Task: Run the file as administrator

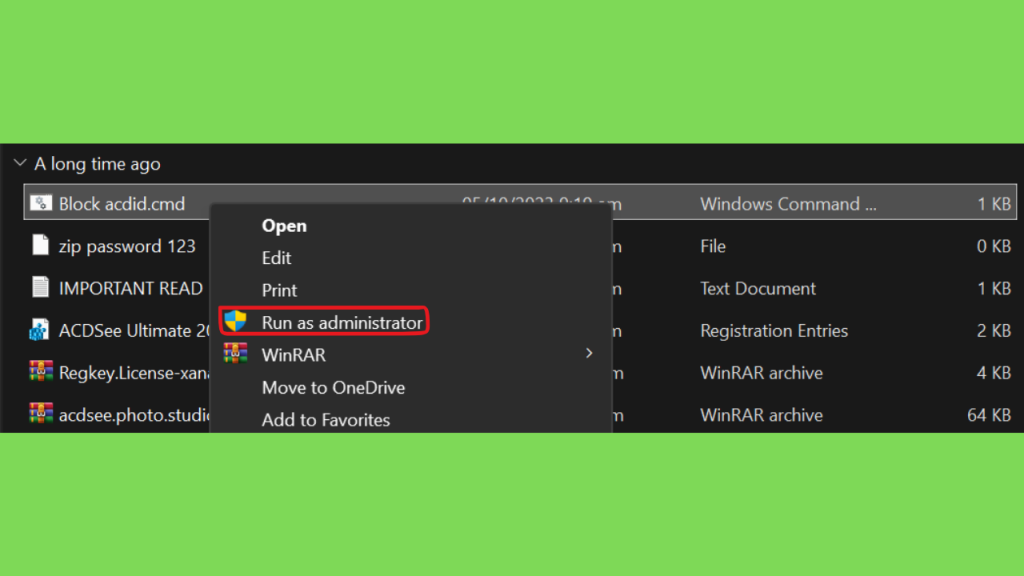Action: [342, 322]
